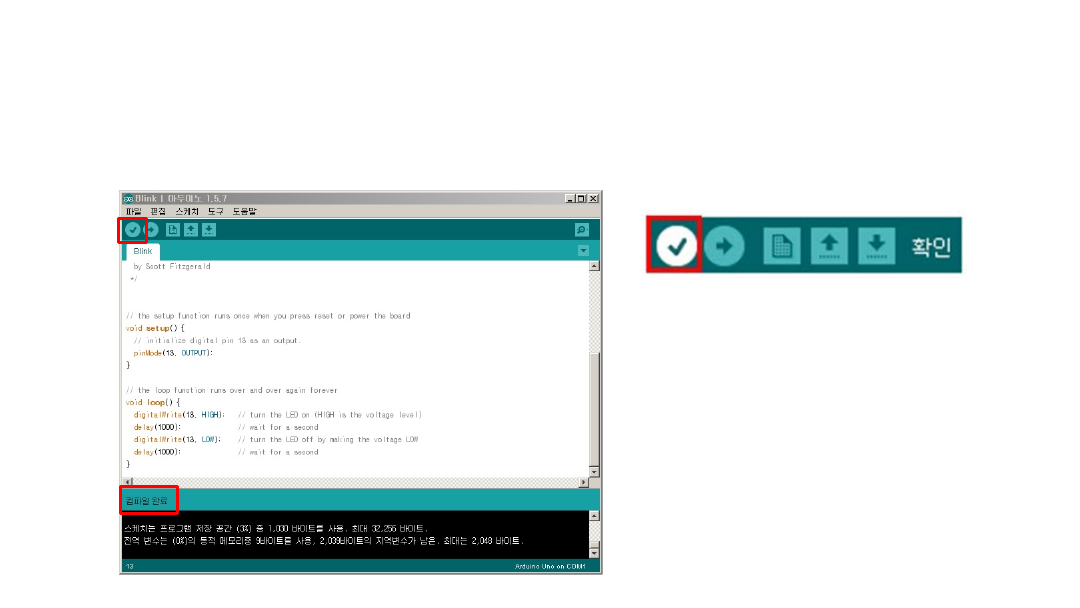
Task: Open the 파일 menu
Action: pyautogui.click(x=134, y=211)
